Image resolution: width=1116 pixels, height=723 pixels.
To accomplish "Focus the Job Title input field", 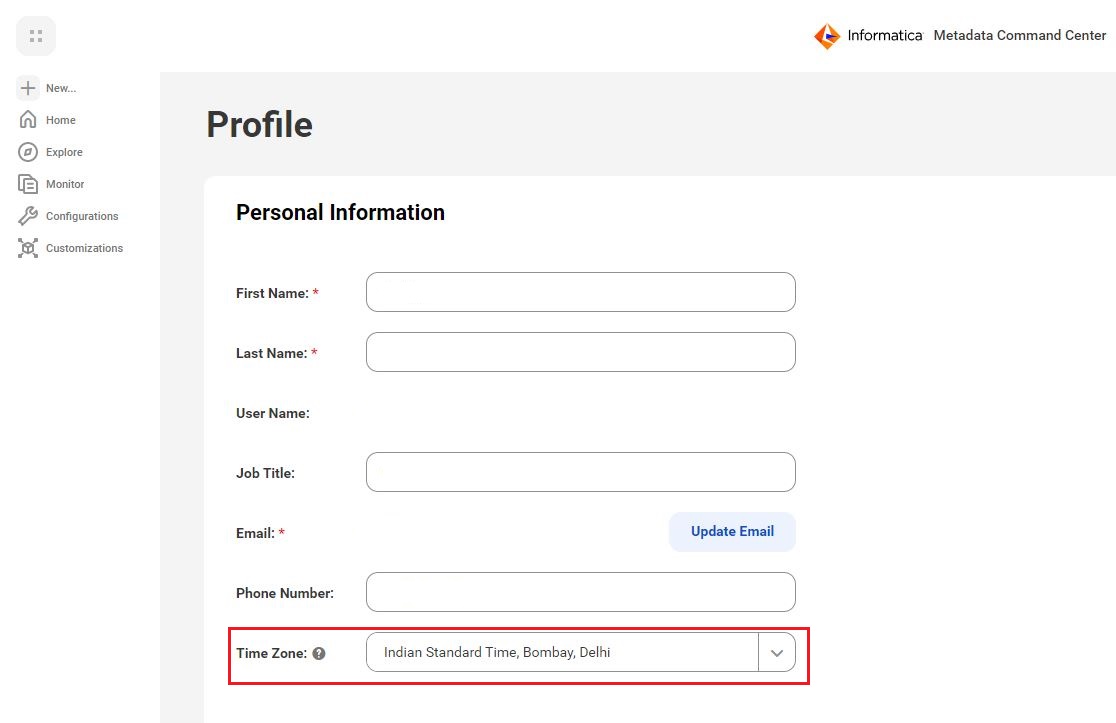I will 581,472.
